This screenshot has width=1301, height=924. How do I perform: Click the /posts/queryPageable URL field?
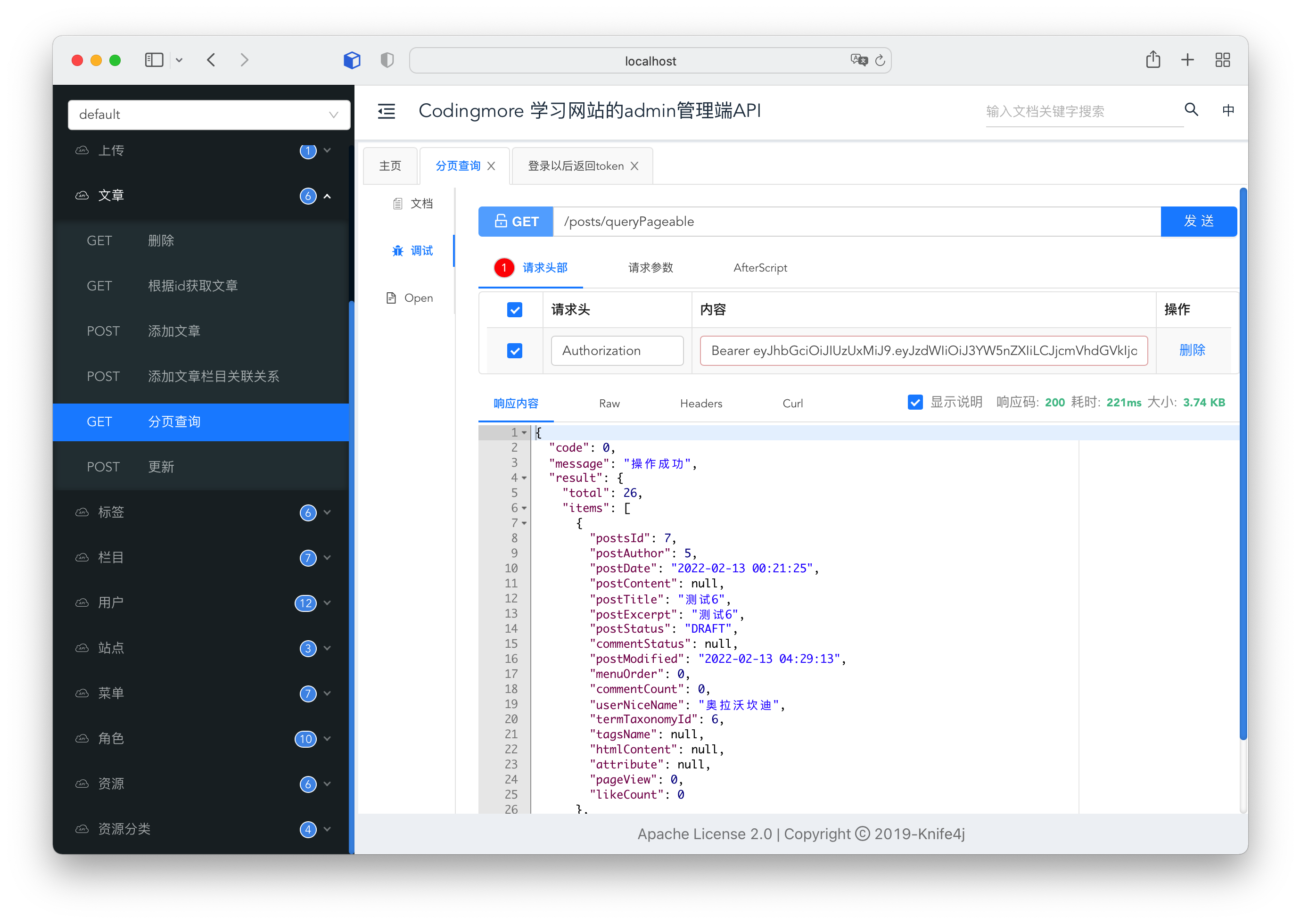(856, 221)
